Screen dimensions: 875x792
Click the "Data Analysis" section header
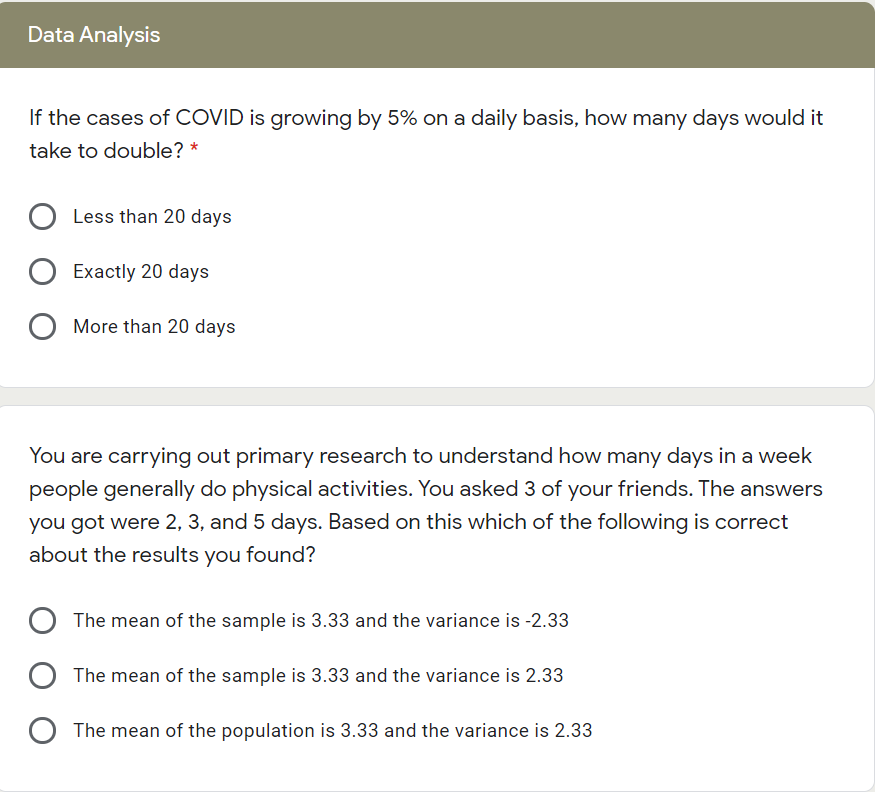point(94,34)
